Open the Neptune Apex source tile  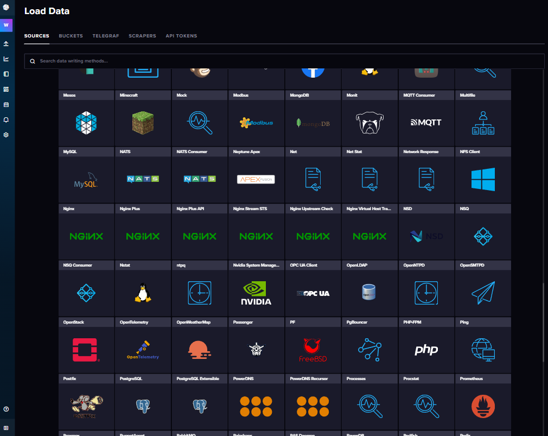point(256,175)
